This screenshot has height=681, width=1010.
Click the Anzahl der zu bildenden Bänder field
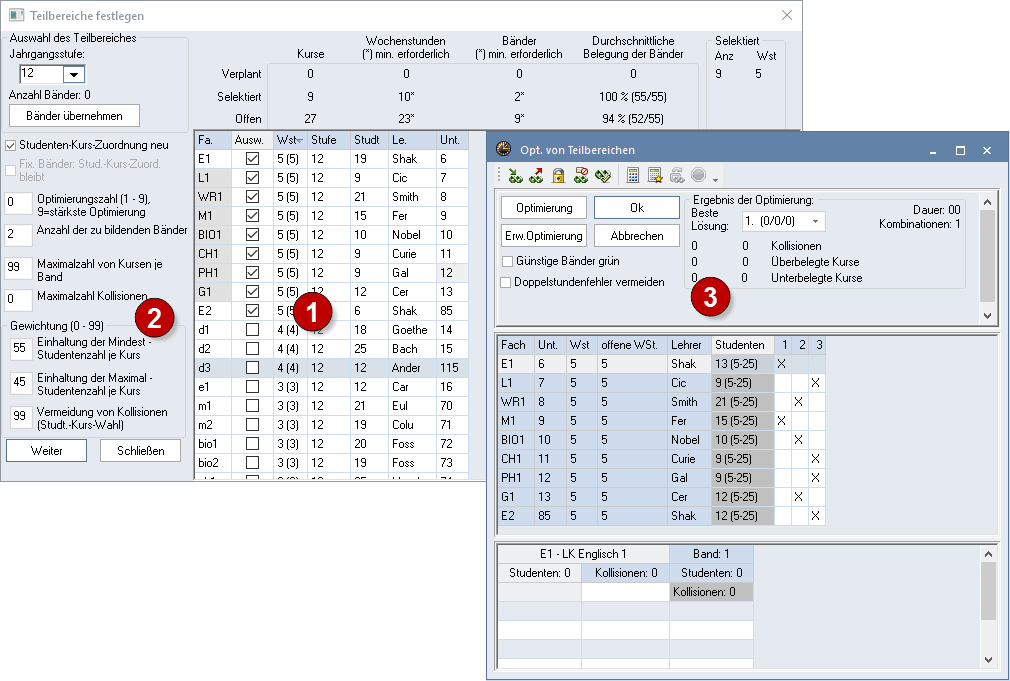(18, 235)
